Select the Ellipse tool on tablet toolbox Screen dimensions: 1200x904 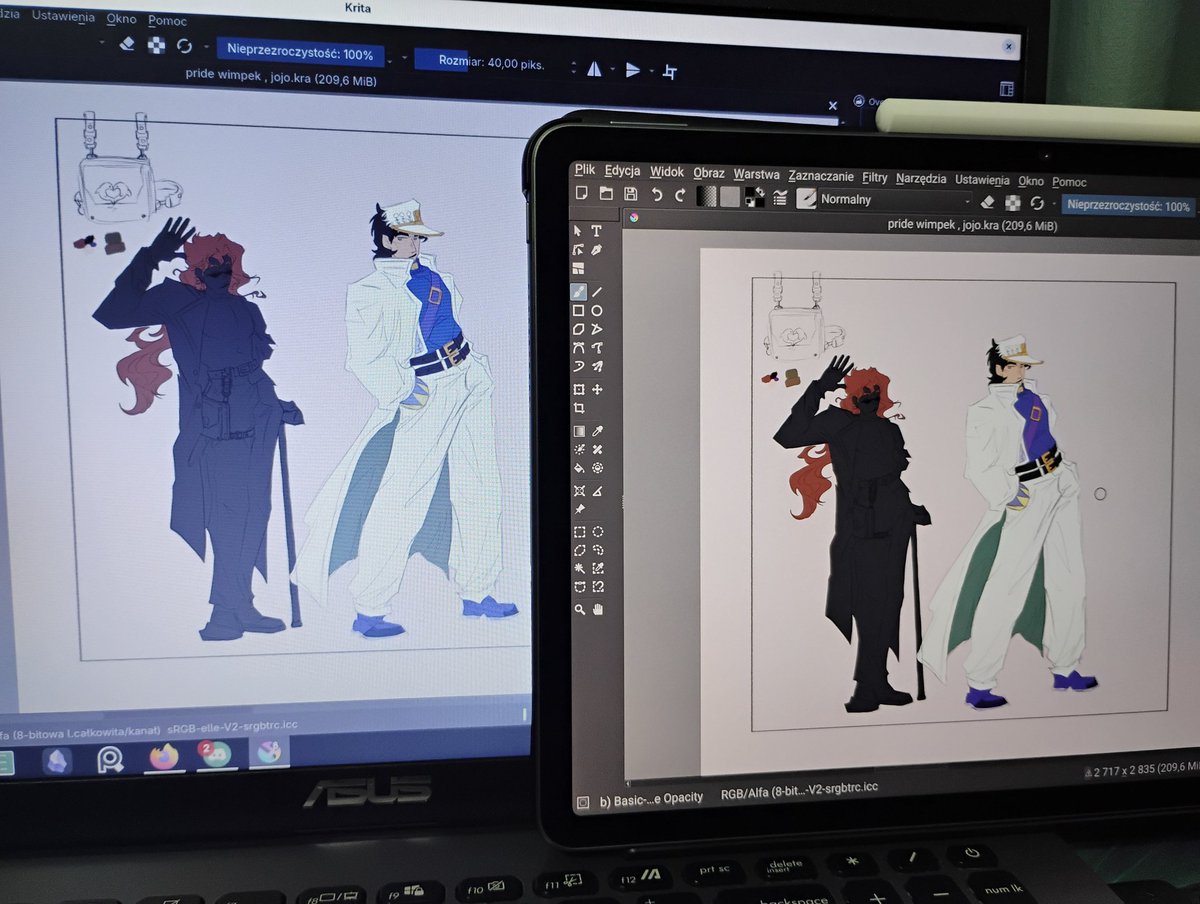(x=597, y=311)
